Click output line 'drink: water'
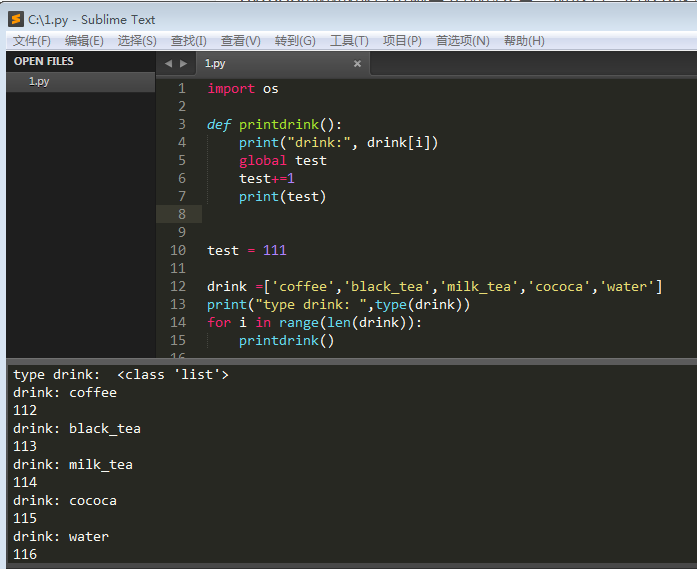Screen dimensions: 697x569 click(61, 537)
